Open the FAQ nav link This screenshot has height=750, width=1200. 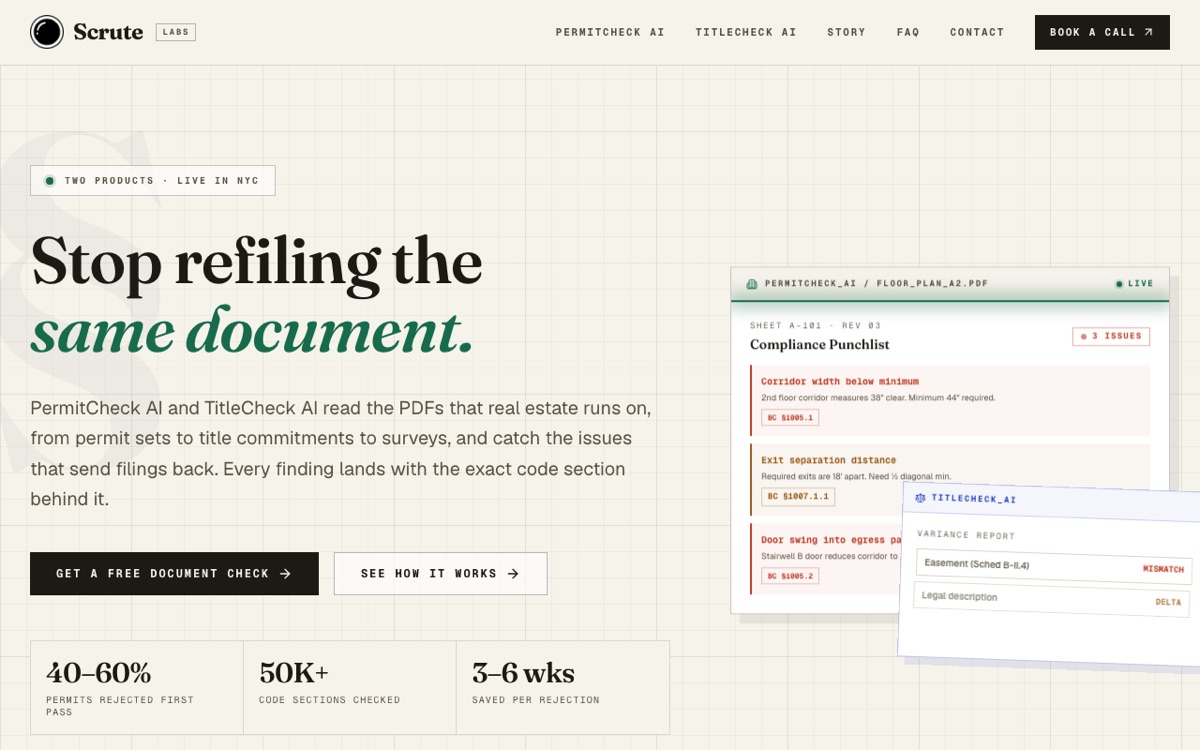(x=908, y=32)
